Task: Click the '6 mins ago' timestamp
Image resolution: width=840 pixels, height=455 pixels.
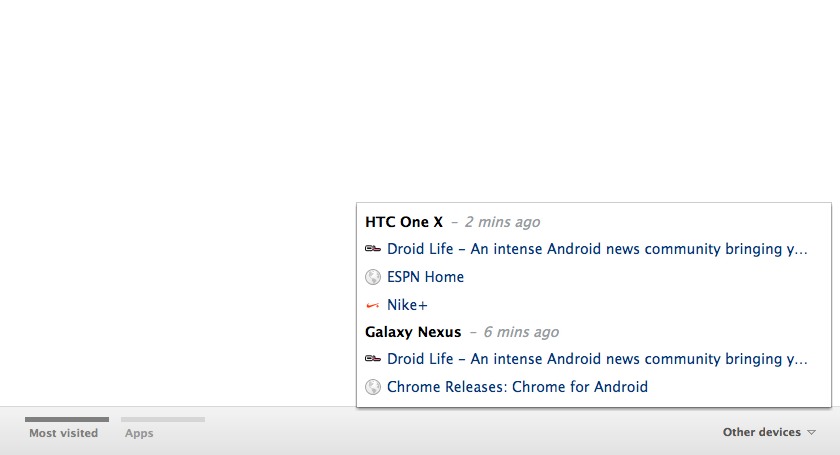Action: 521,332
